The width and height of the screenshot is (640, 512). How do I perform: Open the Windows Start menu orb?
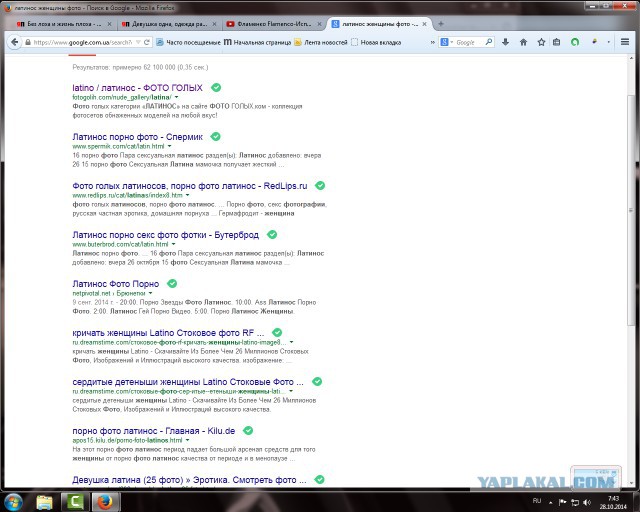13,502
